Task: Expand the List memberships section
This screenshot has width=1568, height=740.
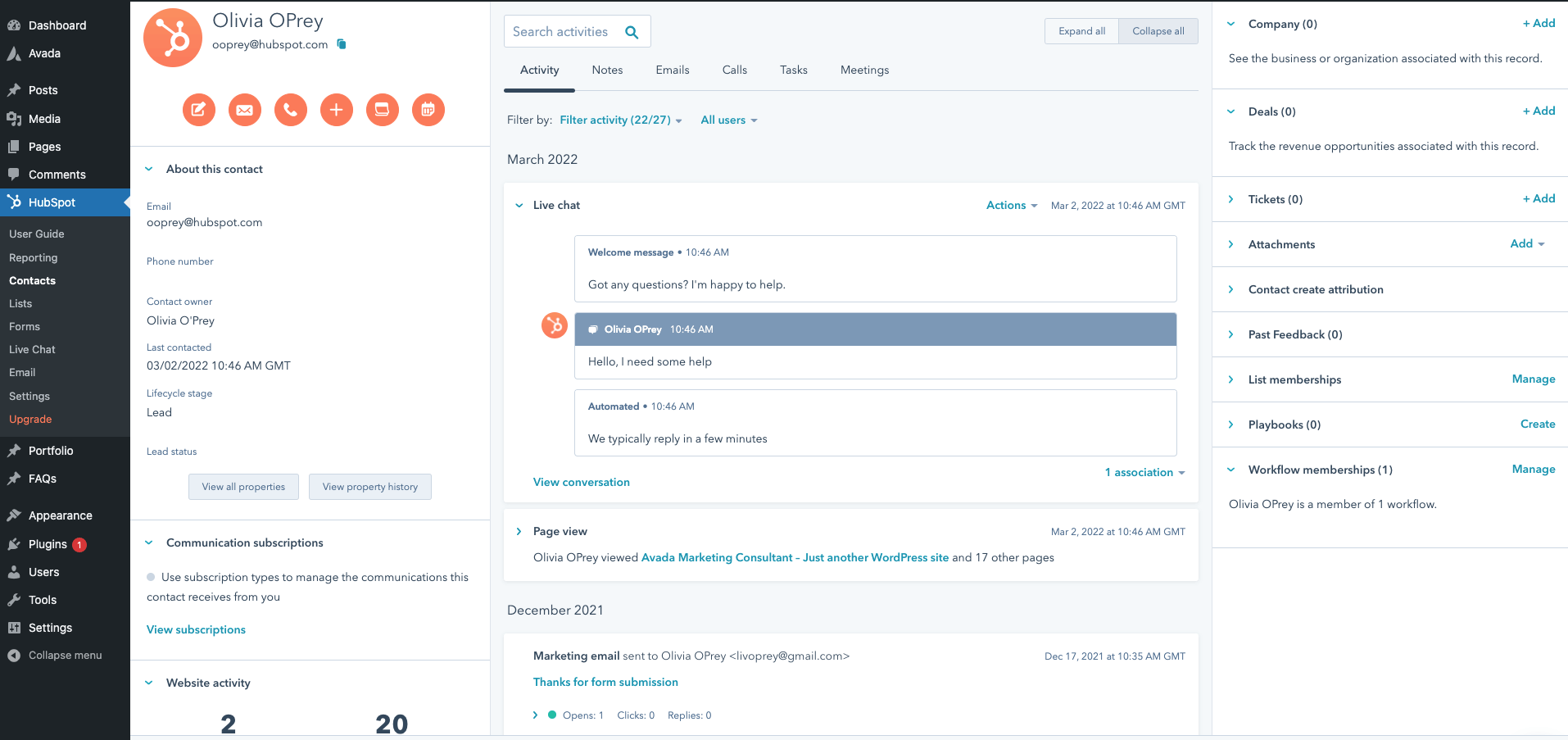Action: pyautogui.click(x=1231, y=379)
